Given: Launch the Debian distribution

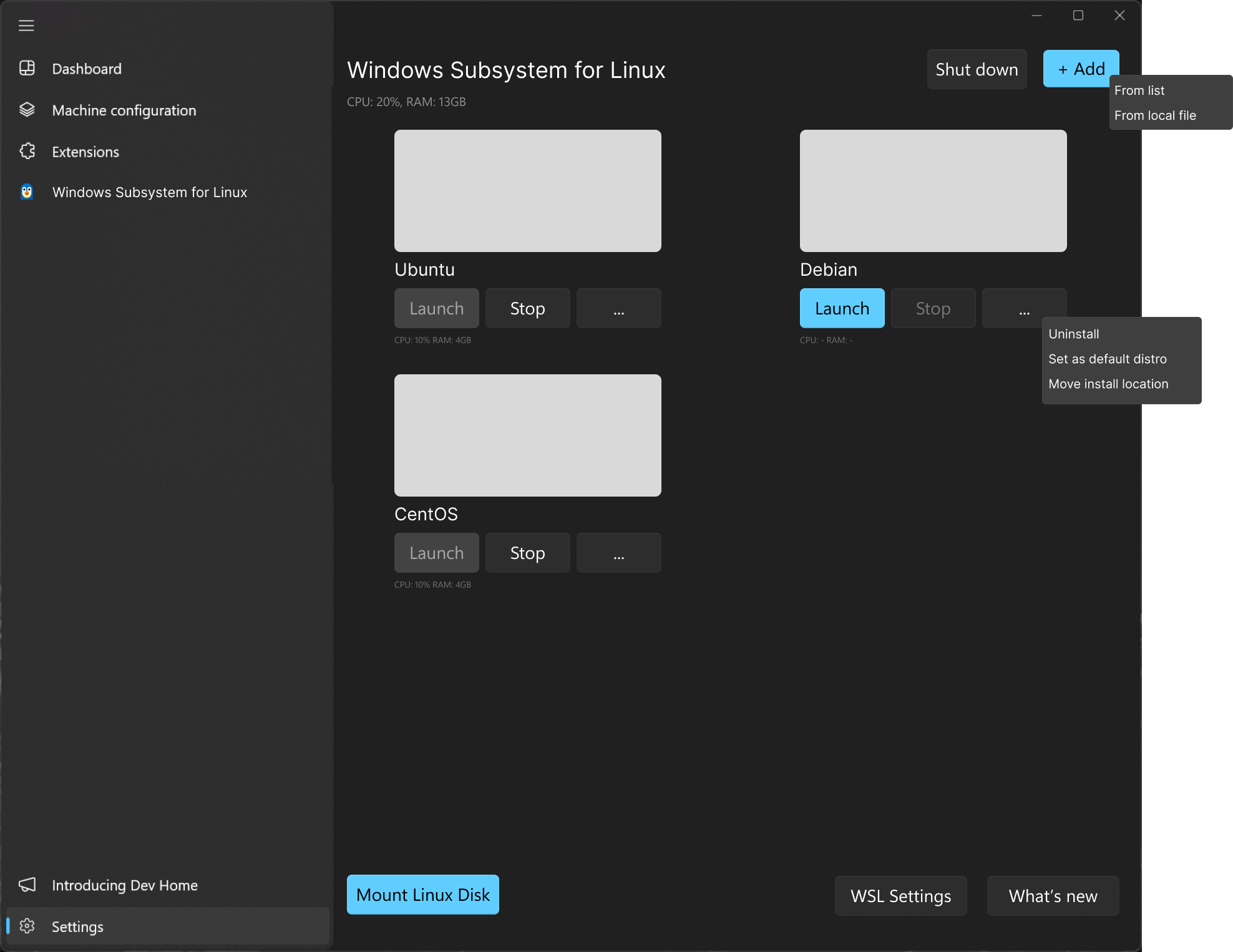Looking at the screenshot, I should coord(842,308).
